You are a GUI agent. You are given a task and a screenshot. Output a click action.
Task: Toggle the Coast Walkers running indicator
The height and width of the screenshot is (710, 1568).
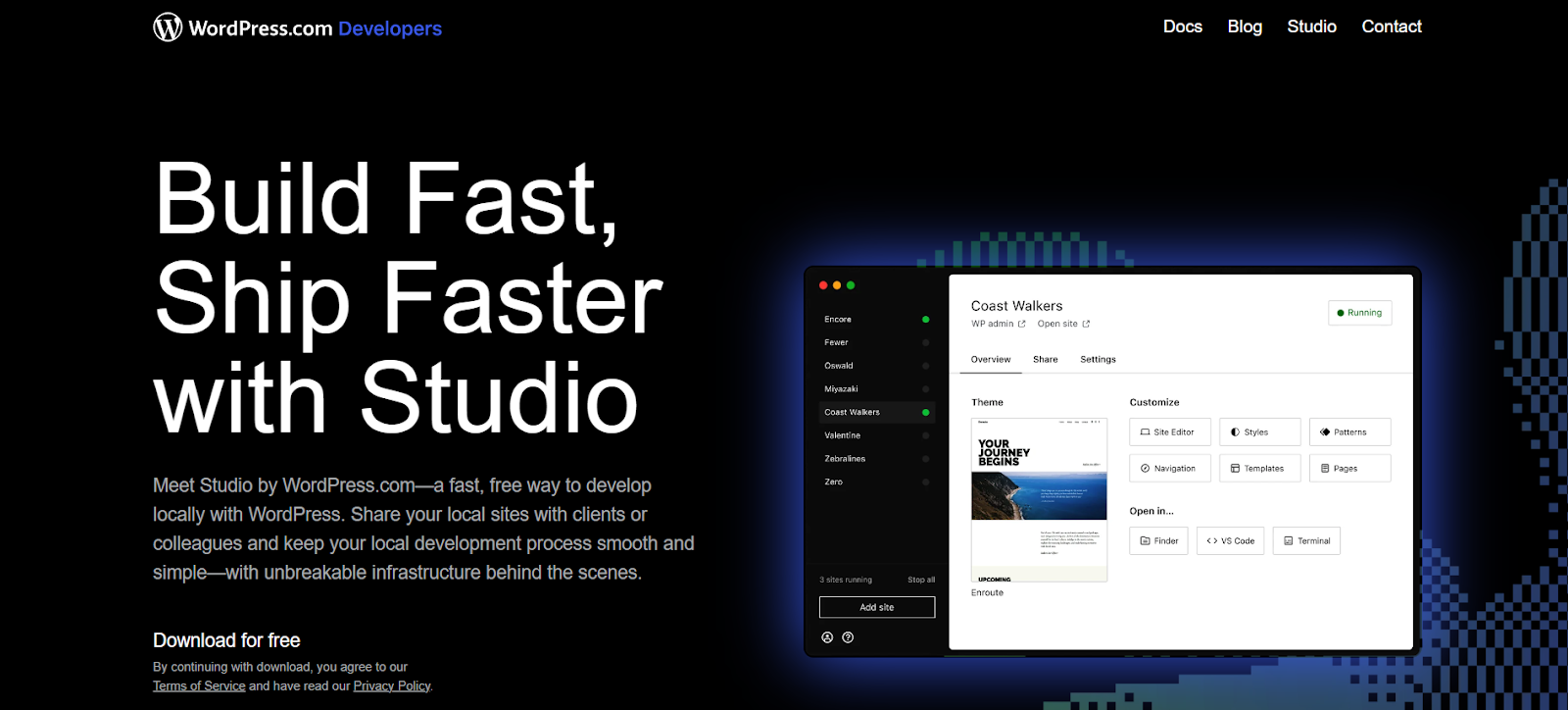925,412
